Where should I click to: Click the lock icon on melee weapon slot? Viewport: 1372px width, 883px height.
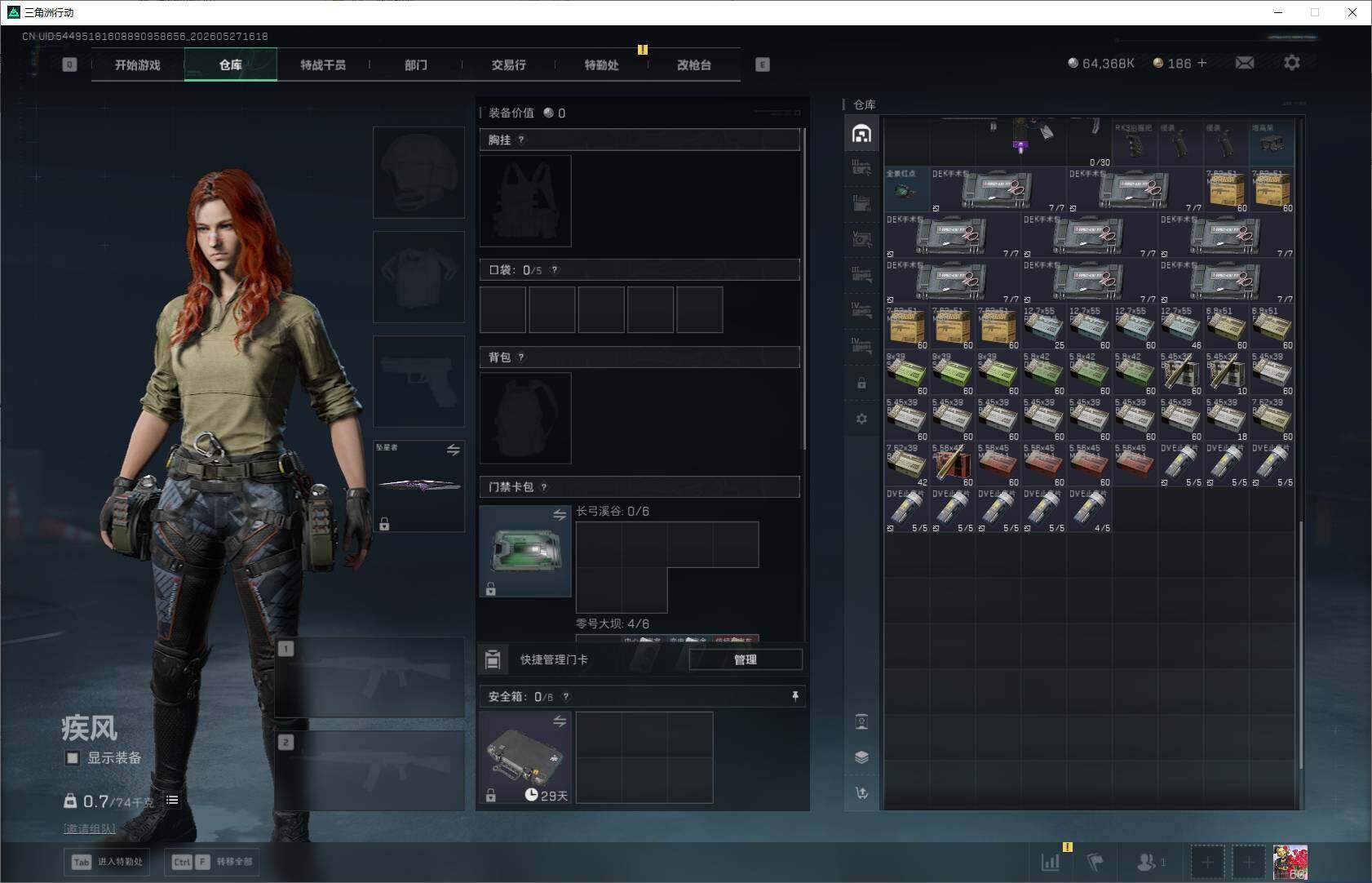click(x=384, y=524)
